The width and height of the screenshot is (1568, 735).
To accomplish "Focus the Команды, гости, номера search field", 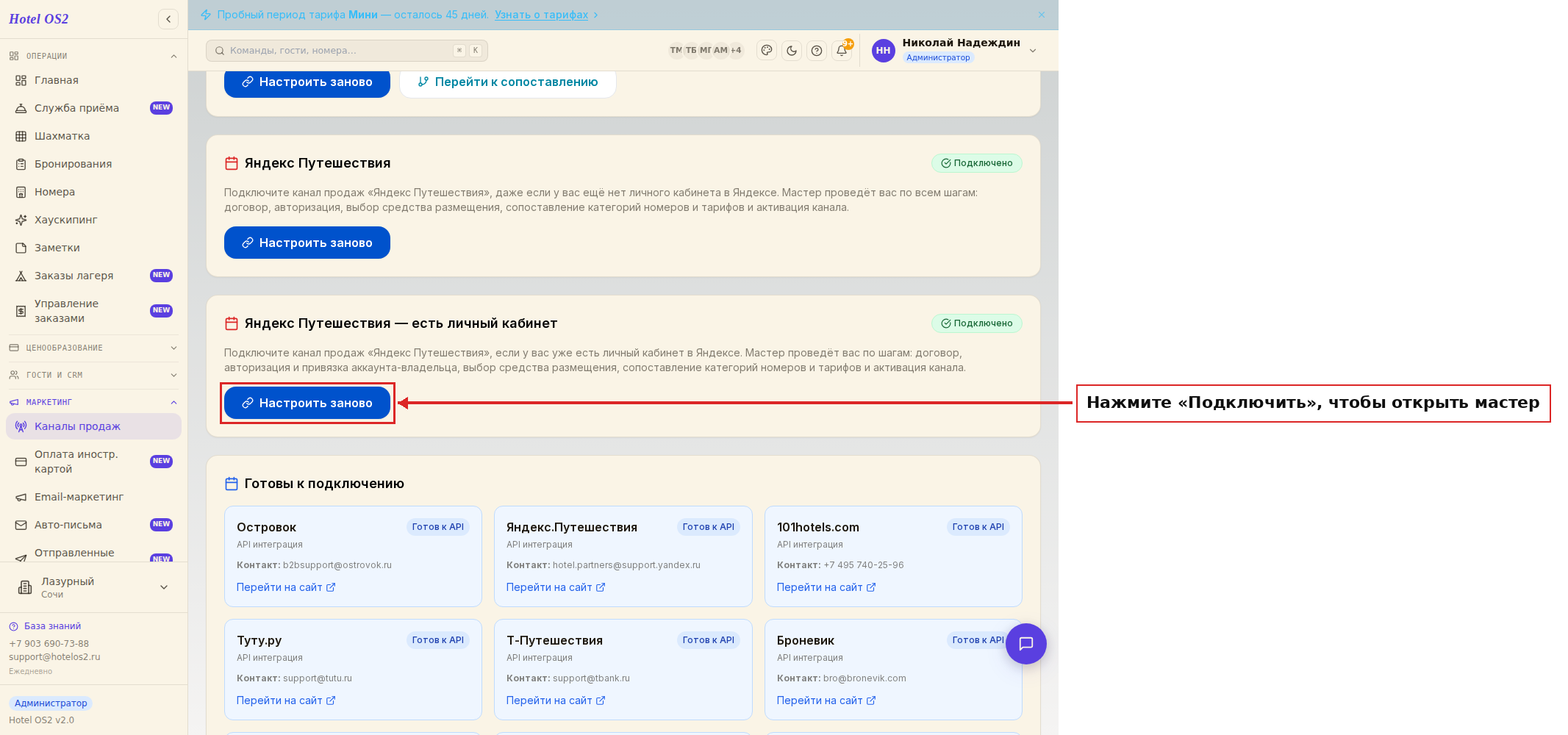I will [x=347, y=51].
